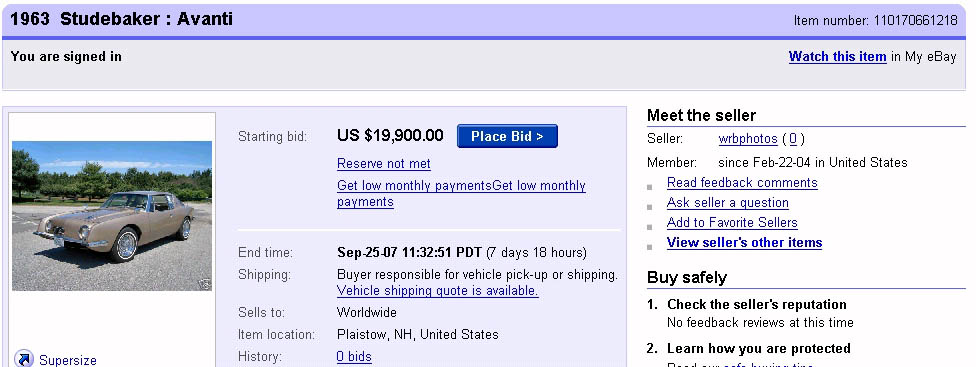Open Get low monthly payments link
The height and width of the screenshot is (367, 976).
[x=461, y=193]
